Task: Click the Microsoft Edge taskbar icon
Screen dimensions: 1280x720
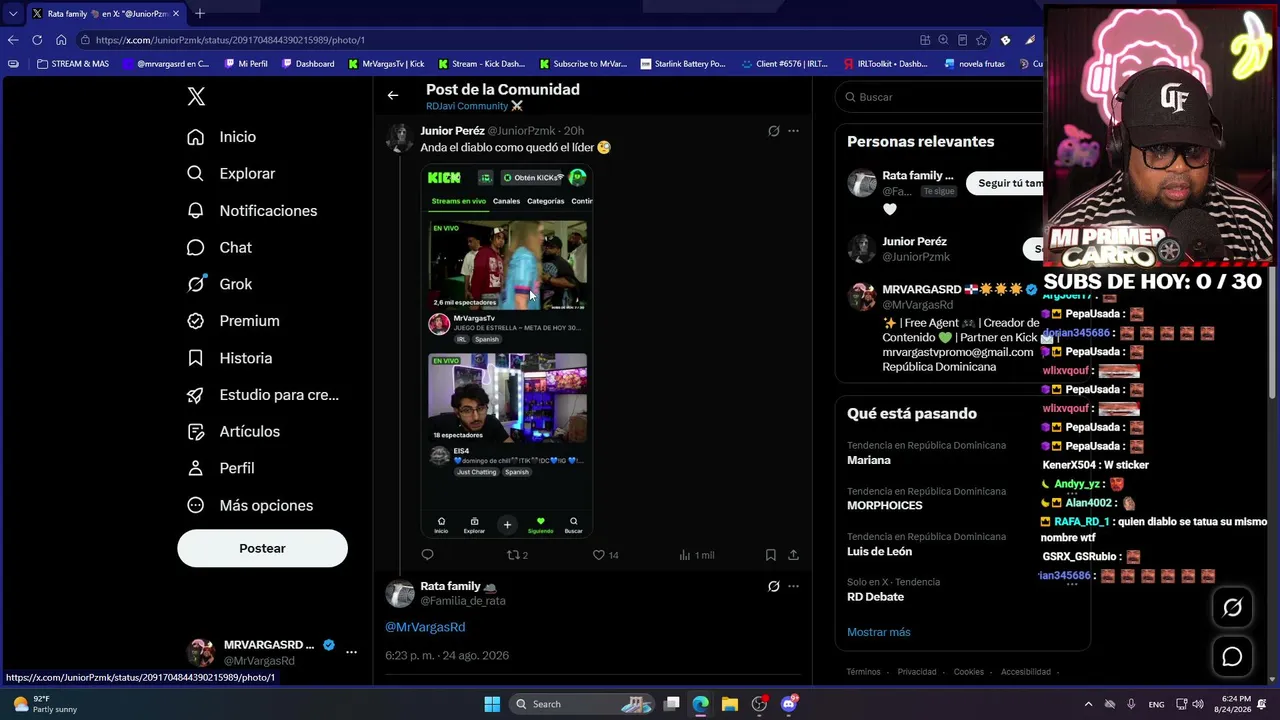Action: pos(701,704)
